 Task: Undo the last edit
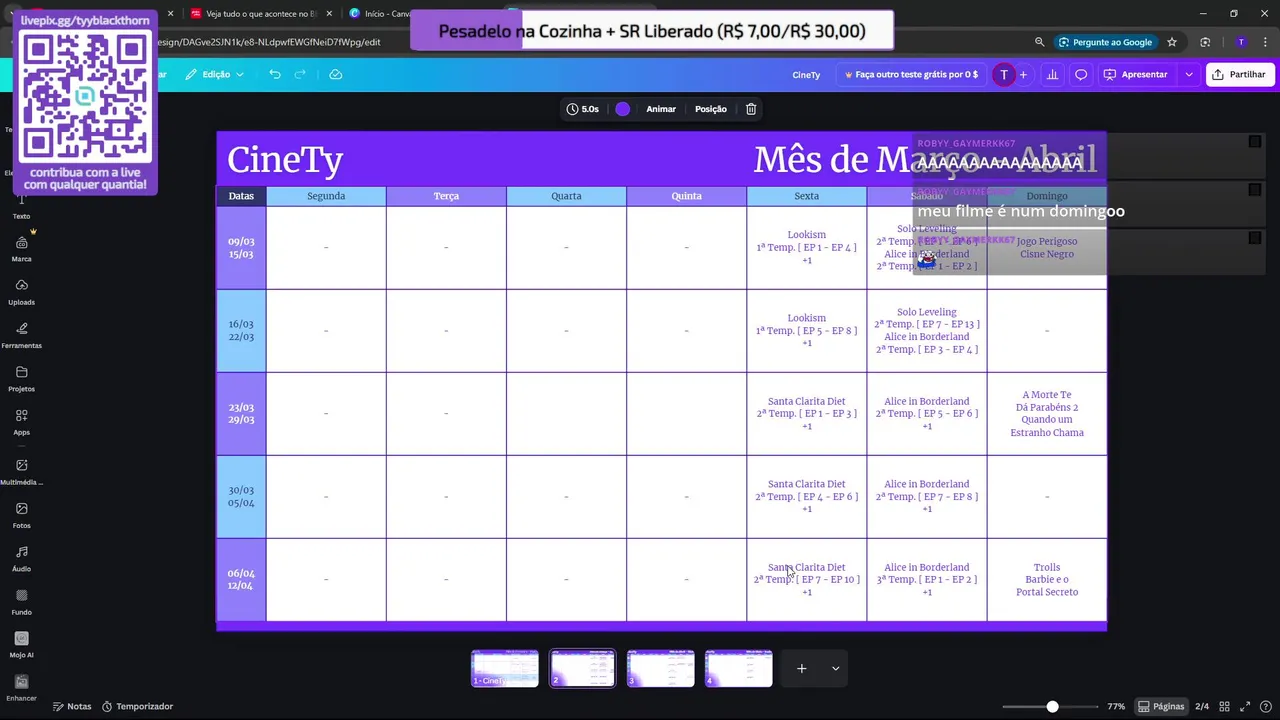[x=275, y=74]
